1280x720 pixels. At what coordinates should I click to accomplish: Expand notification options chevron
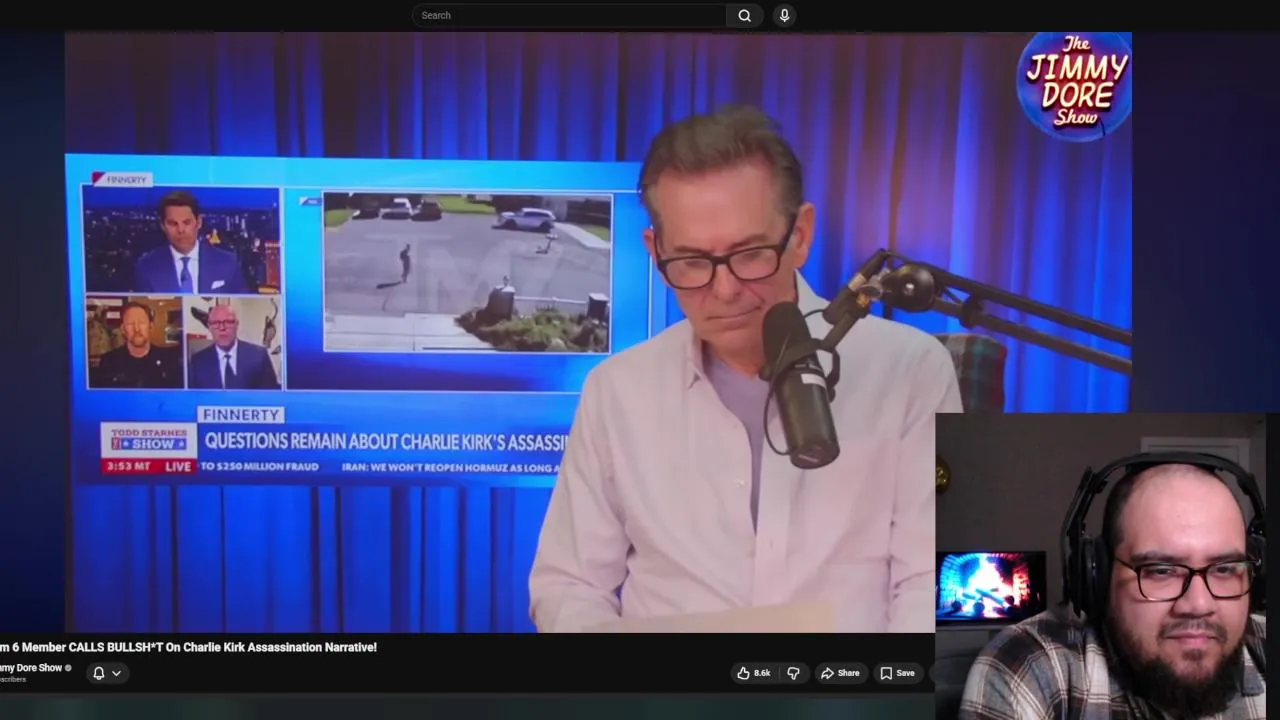pos(116,673)
